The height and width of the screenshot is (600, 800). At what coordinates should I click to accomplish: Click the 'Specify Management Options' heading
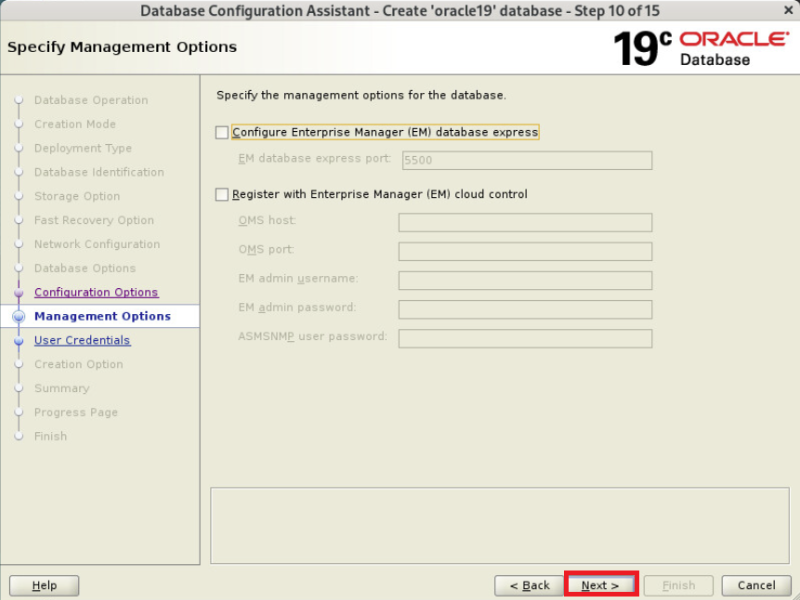click(122, 47)
